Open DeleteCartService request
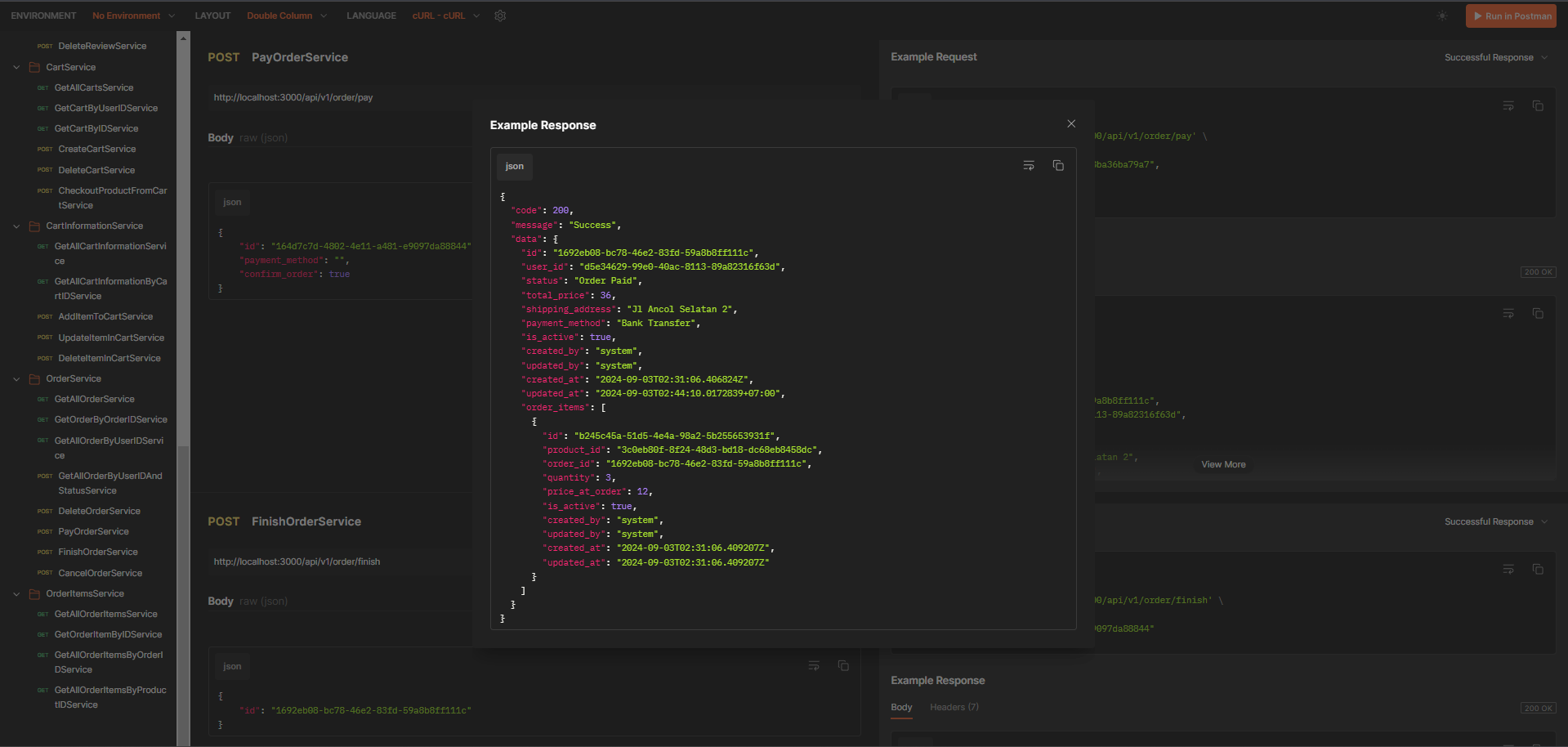1568x747 pixels. point(96,170)
